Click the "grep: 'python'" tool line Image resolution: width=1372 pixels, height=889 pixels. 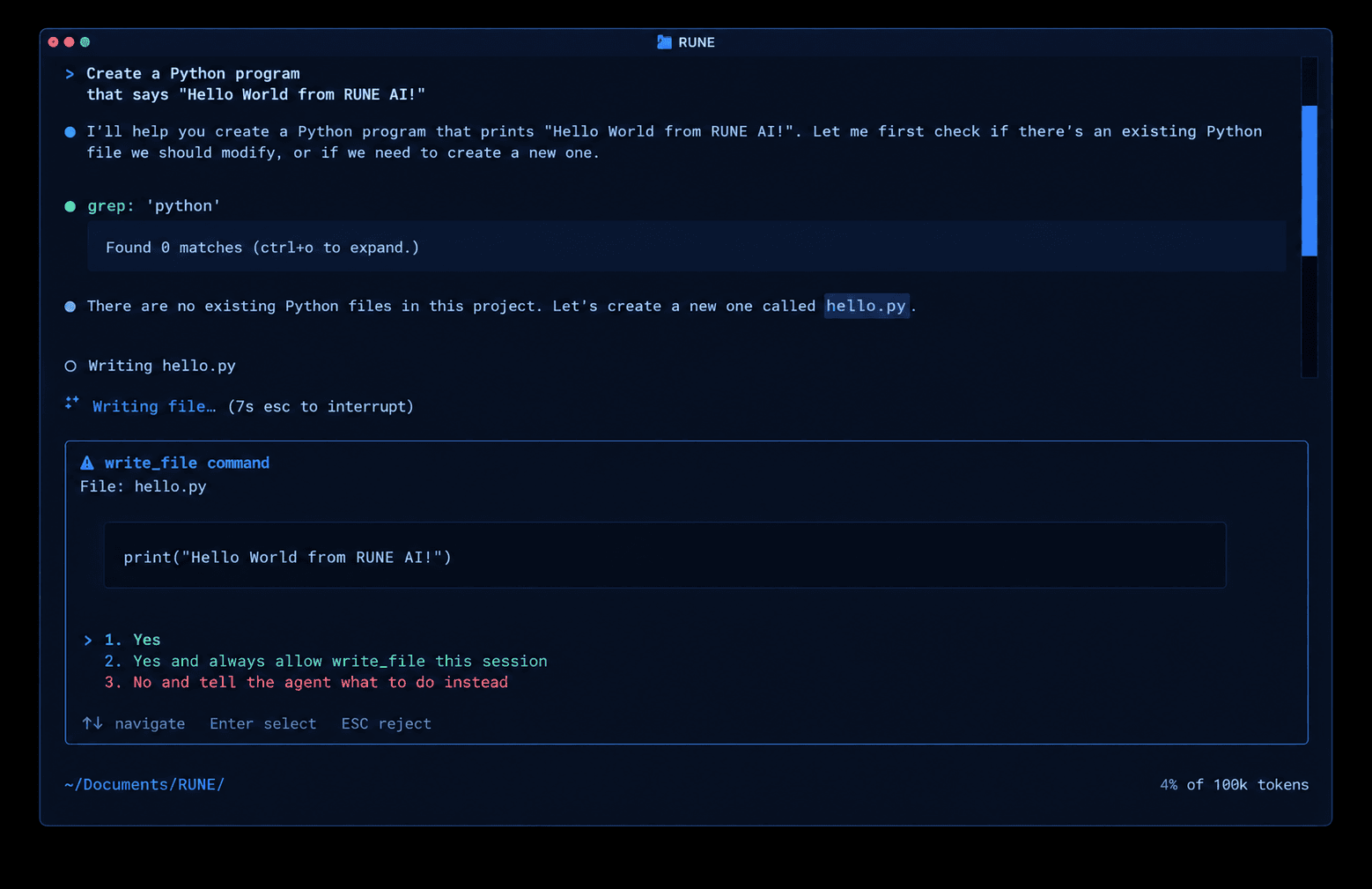(154, 206)
